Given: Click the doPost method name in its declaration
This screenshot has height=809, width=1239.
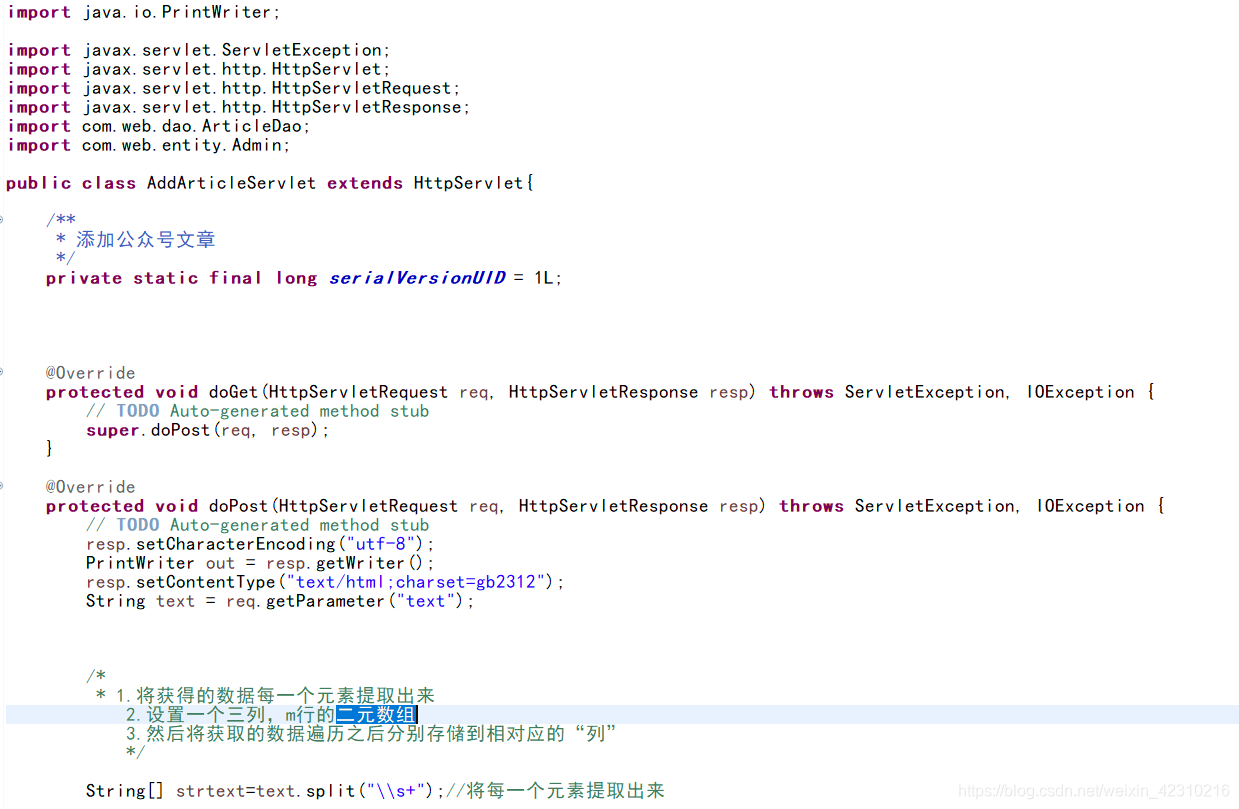Looking at the screenshot, I should [x=239, y=506].
